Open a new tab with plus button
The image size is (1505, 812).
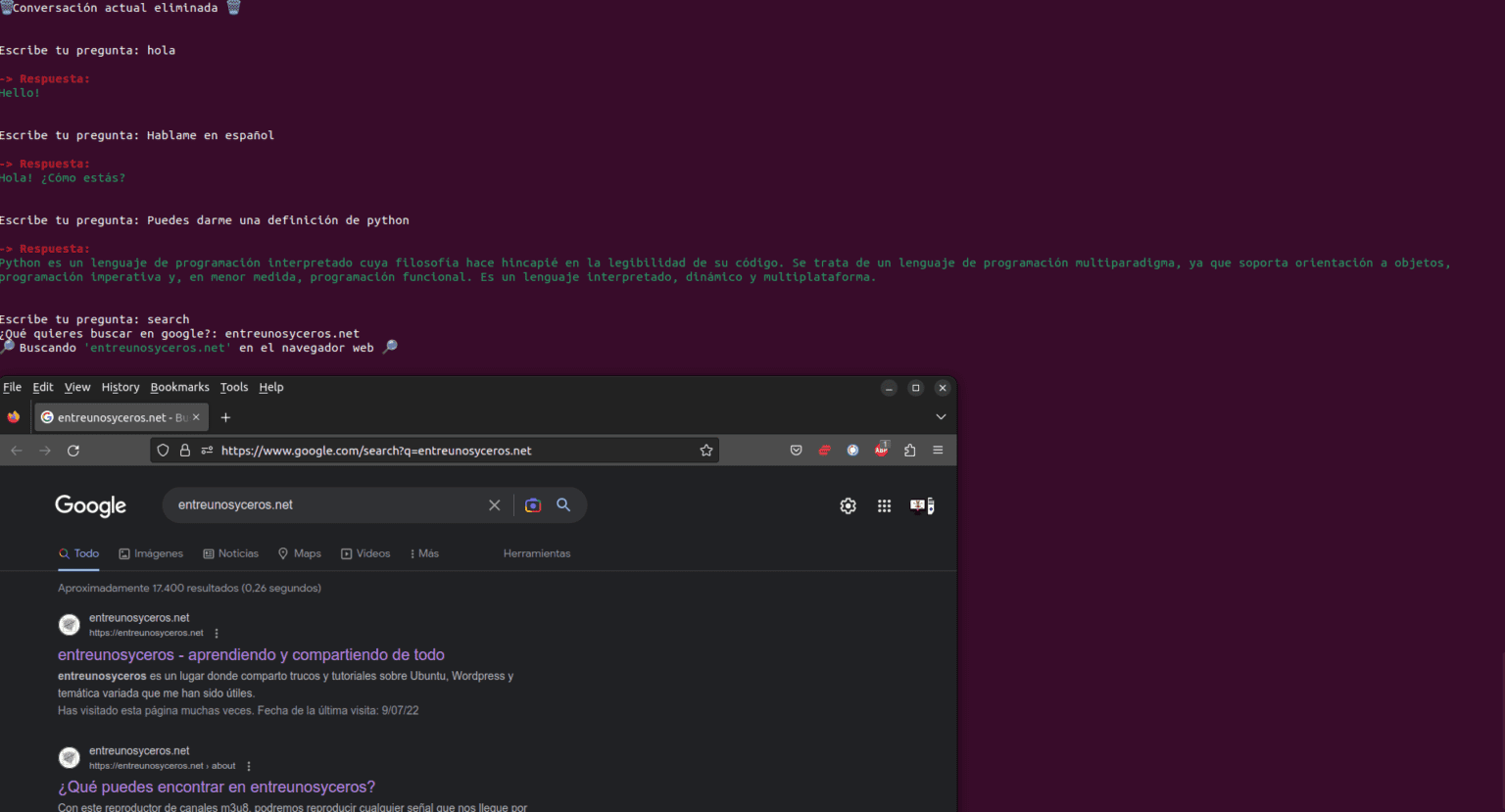click(225, 417)
